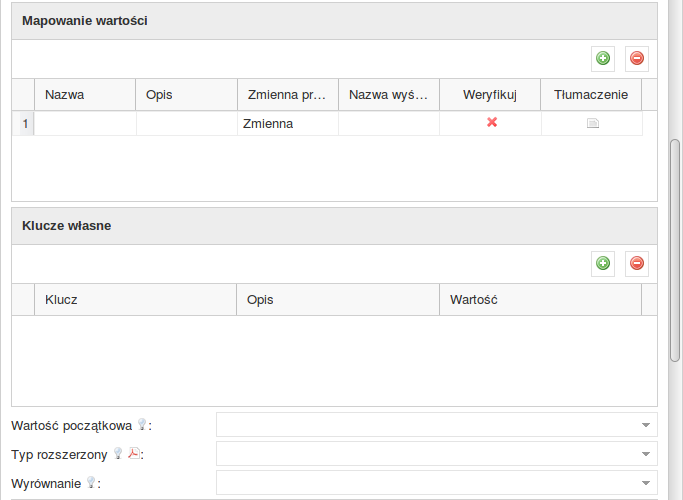Screen dimensions: 683x500
Task: Click the Zmienna pr... column header
Action: click(x=287, y=95)
